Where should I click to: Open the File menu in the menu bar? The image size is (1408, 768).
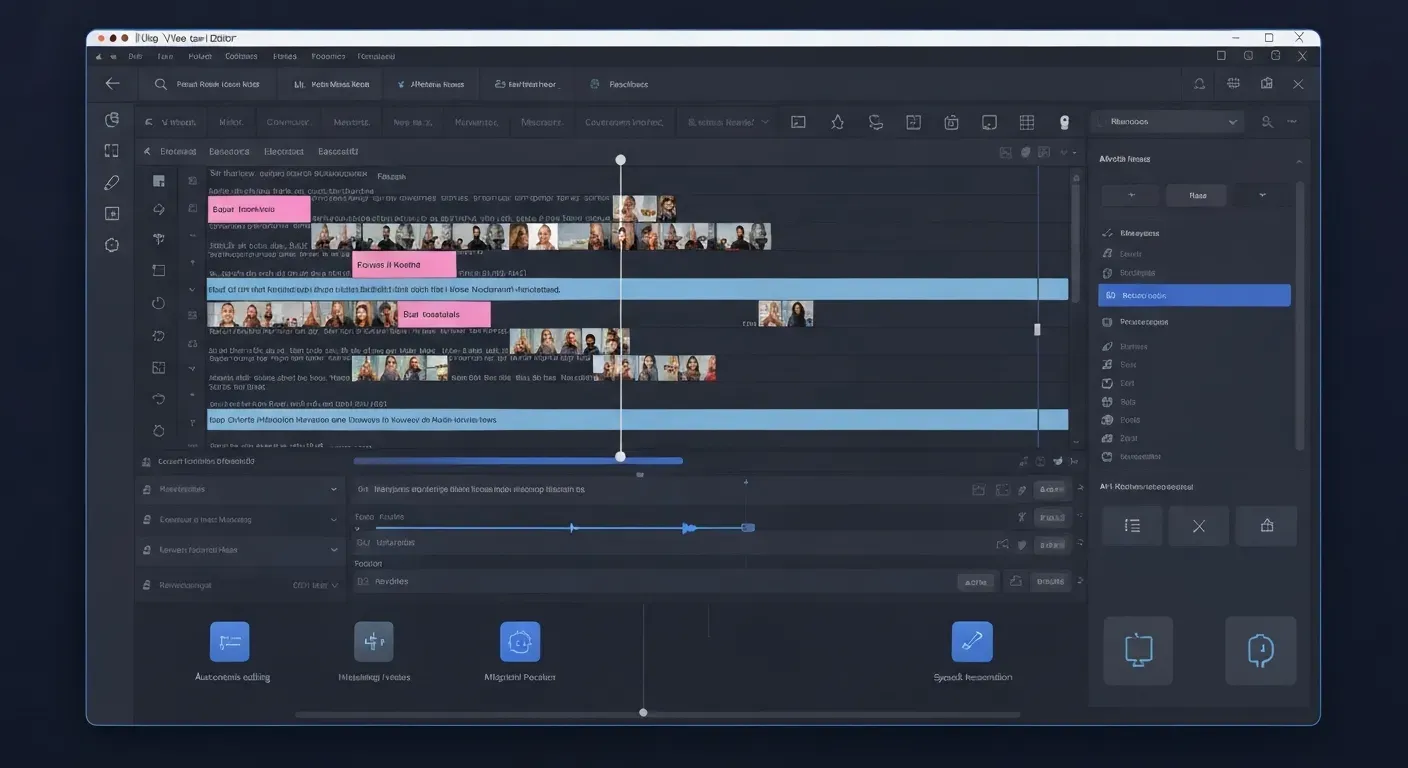pyautogui.click(x=135, y=56)
